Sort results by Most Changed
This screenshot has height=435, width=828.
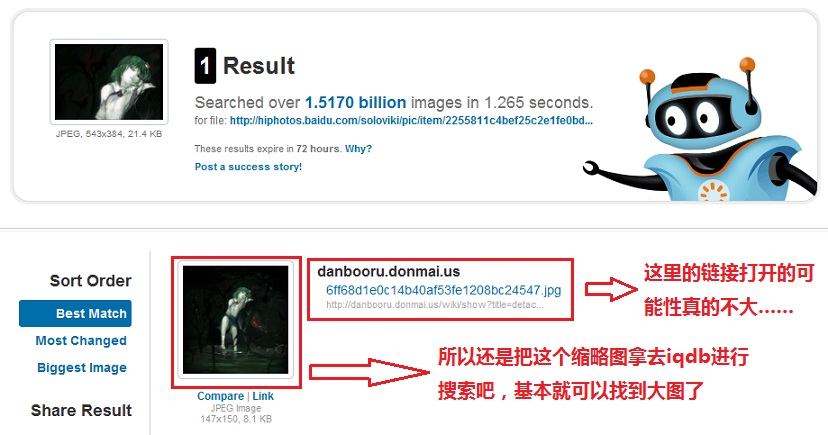point(81,341)
